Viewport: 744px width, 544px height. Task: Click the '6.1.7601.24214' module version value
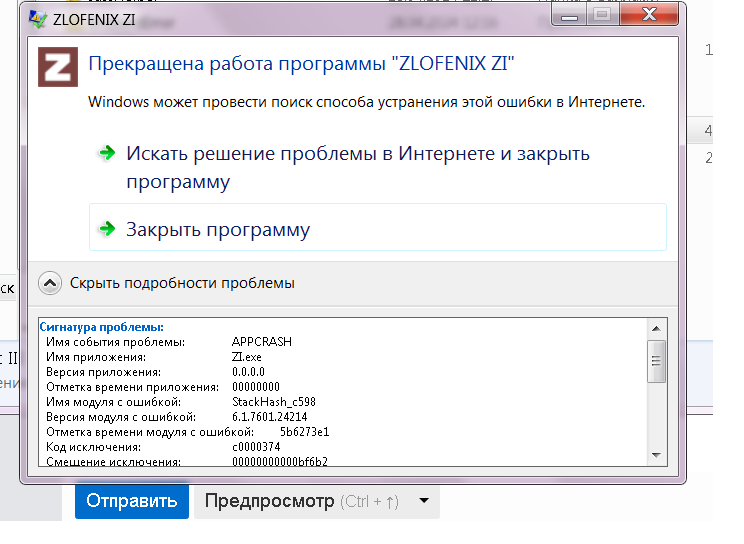click(270, 417)
